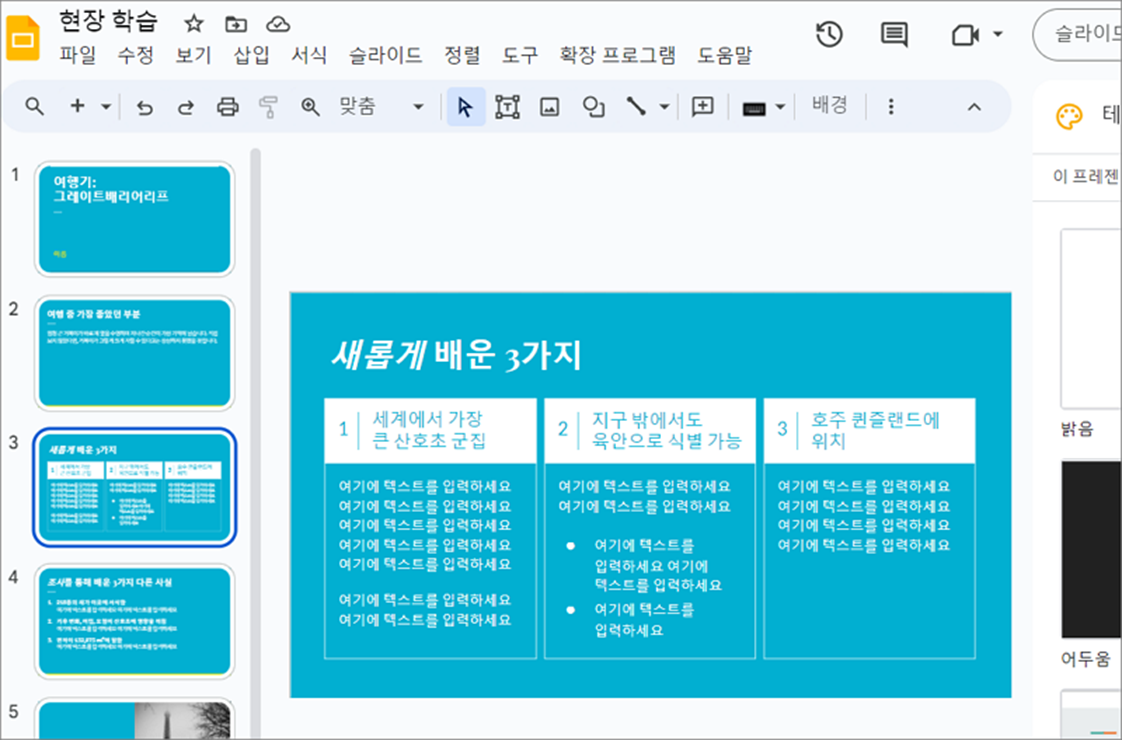The height and width of the screenshot is (740, 1122).
Task: Click the slide title 새롭게 배운 3가지
Action: (457, 356)
